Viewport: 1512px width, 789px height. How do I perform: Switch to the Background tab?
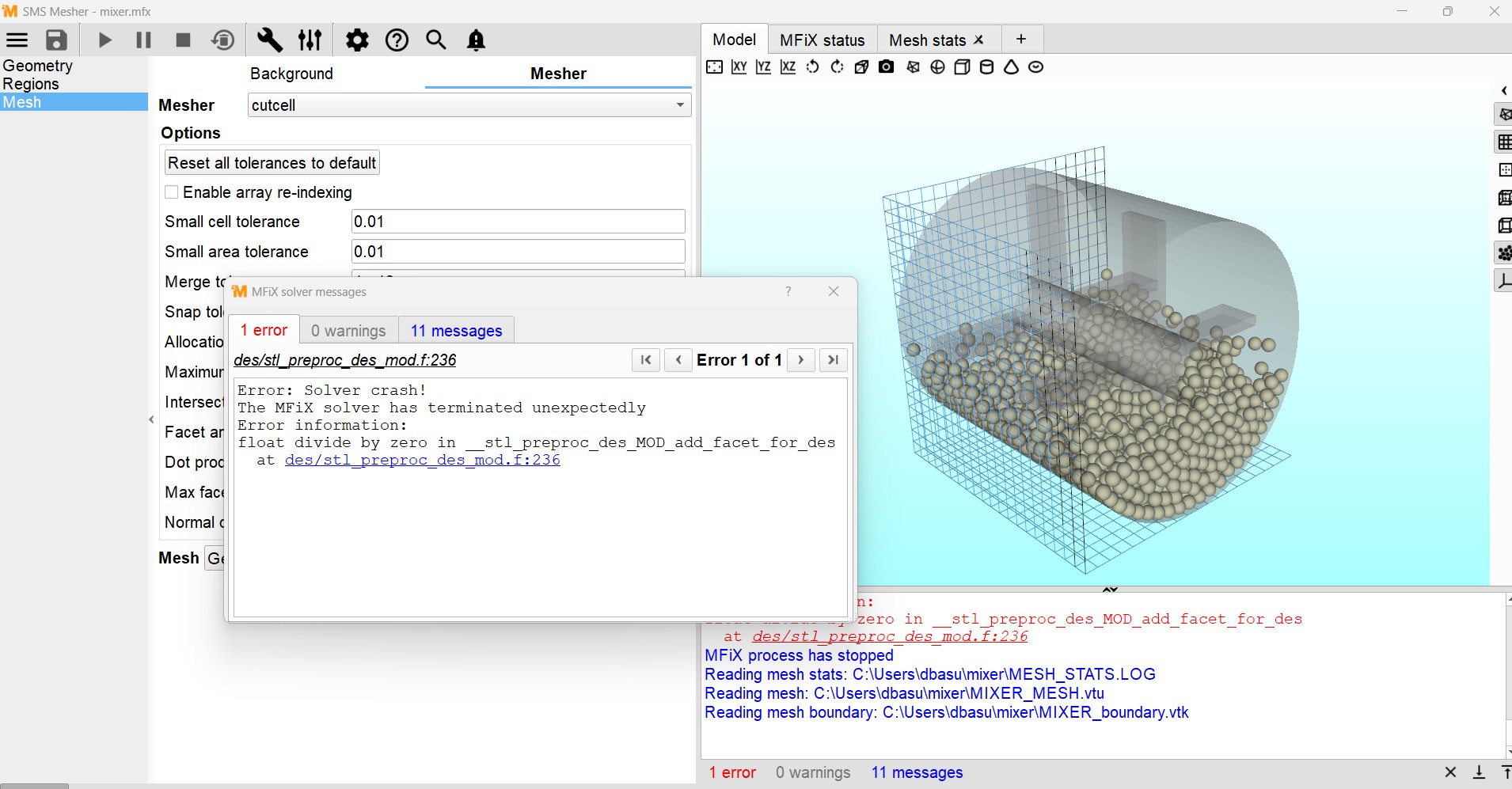pyautogui.click(x=291, y=74)
